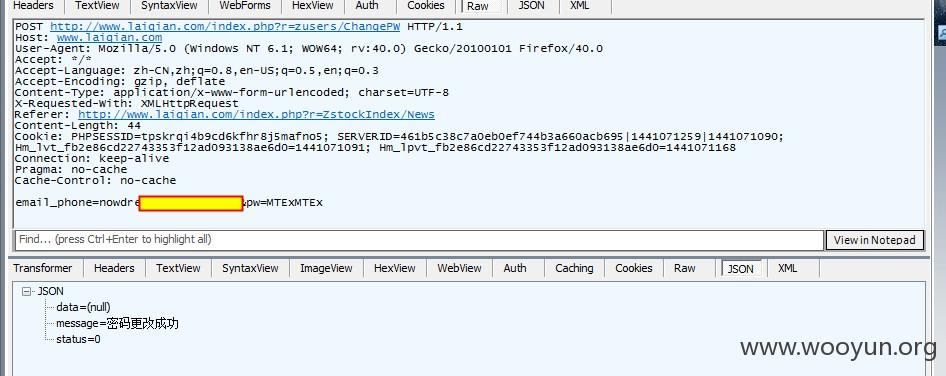The image size is (946, 376).
Task: Select the JSON root node label
Action: coord(51,291)
